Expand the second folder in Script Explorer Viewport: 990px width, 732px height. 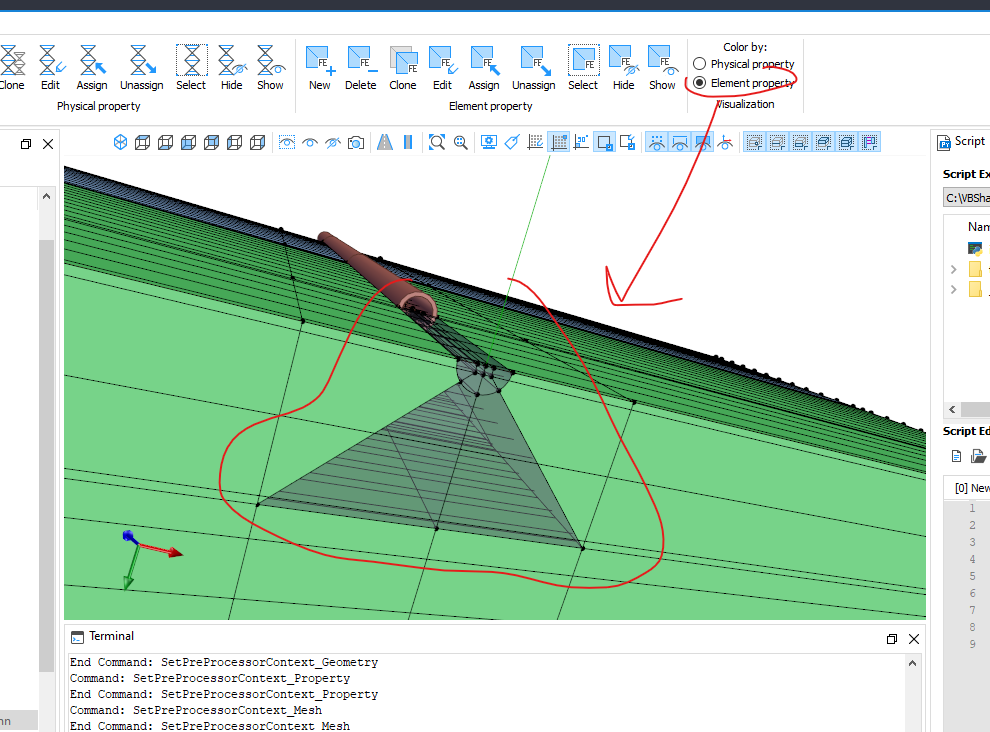pos(953,289)
